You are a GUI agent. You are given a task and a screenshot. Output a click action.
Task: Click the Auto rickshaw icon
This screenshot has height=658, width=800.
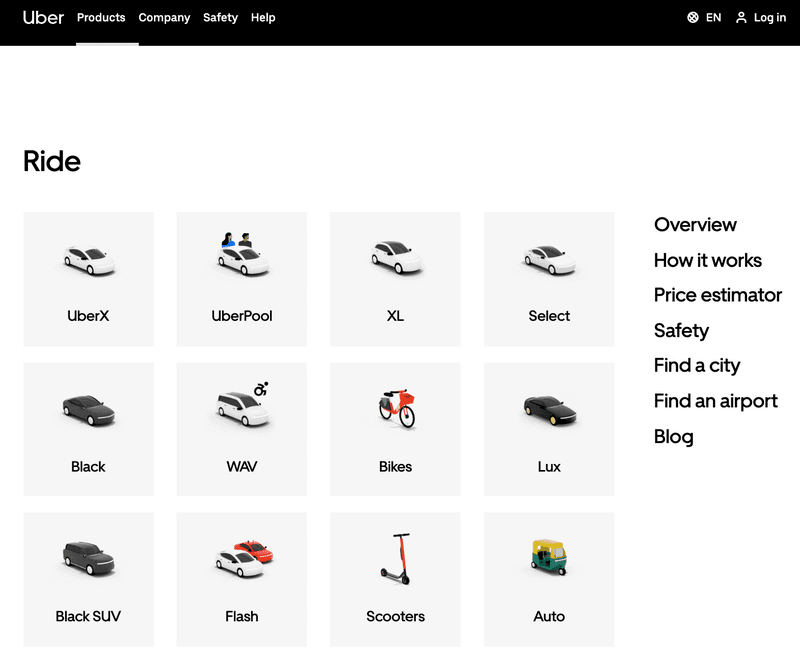pos(549,557)
